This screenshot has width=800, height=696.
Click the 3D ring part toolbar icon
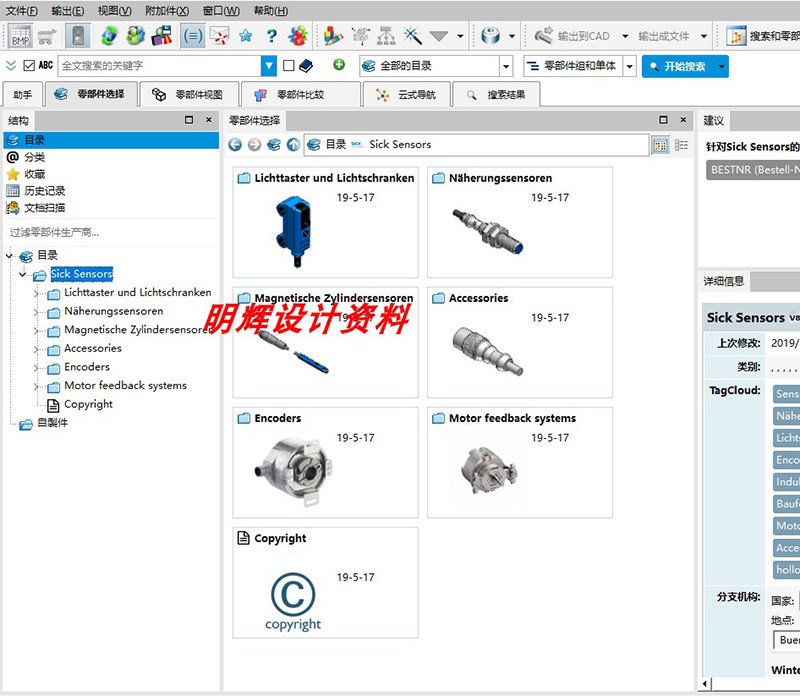[x=490, y=36]
